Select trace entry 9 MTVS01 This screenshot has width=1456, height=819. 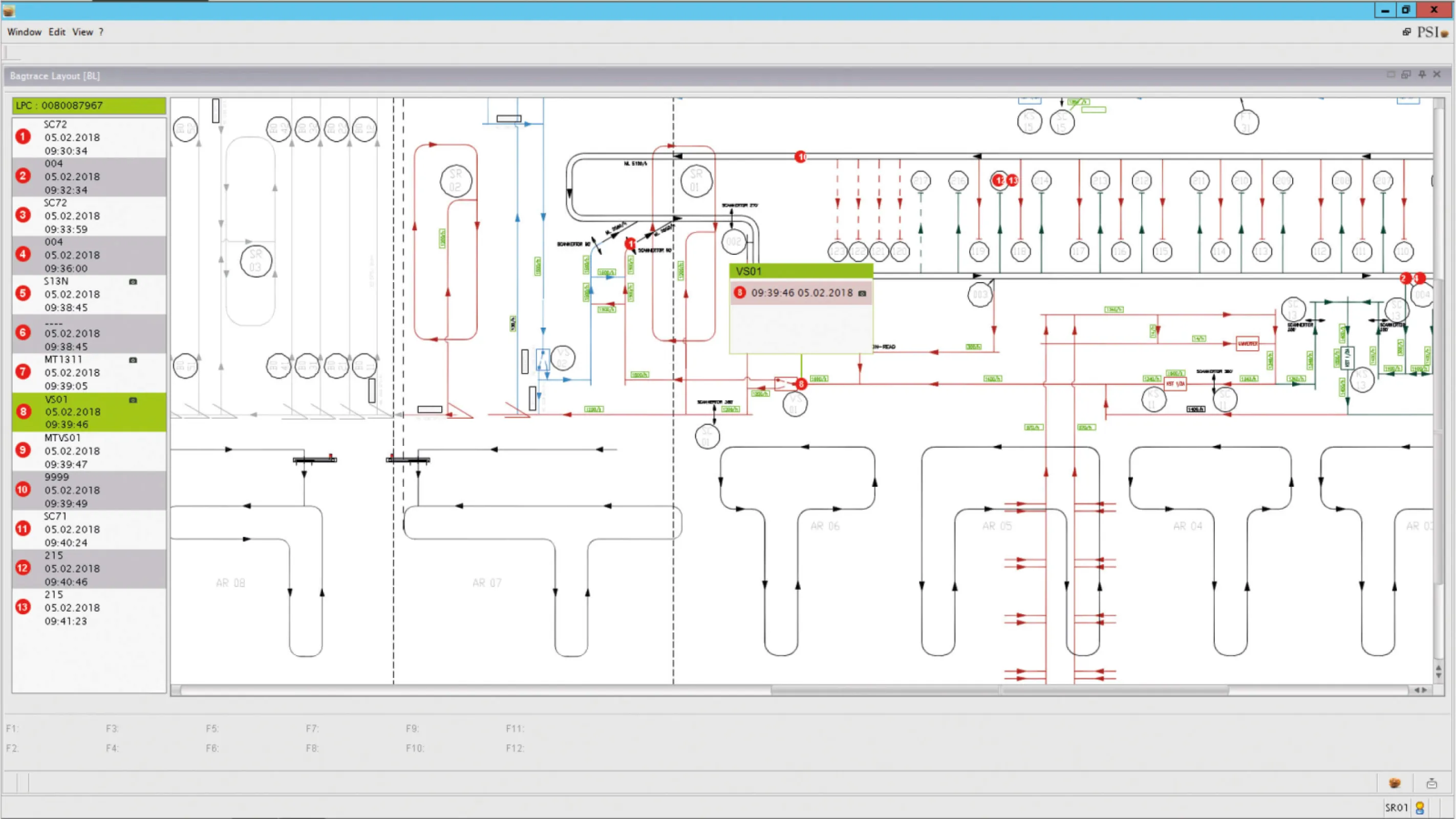(89, 451)
